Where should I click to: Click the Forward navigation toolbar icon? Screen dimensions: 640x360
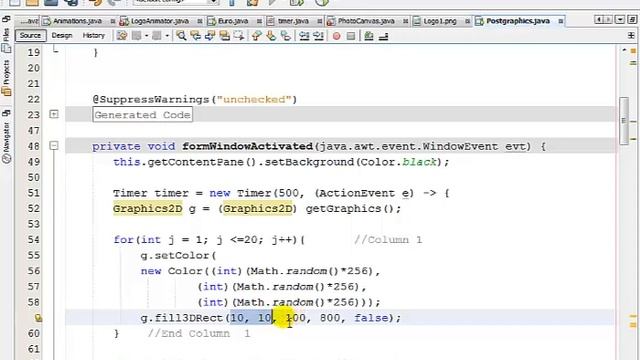pyautogui.click(x=157, y=36)
